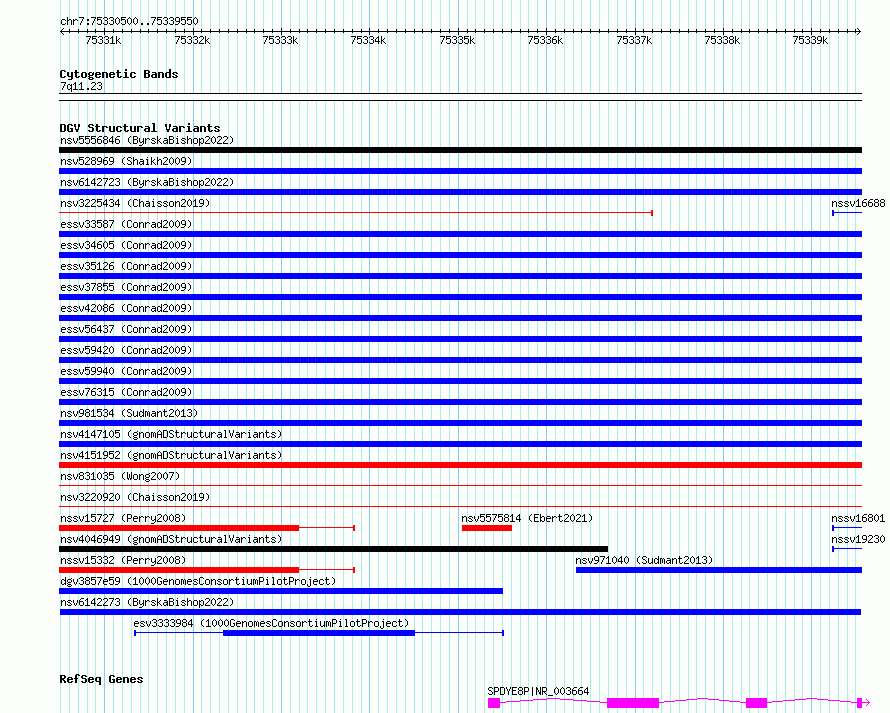Click the nssv19230 label

(x=858, y=539)
